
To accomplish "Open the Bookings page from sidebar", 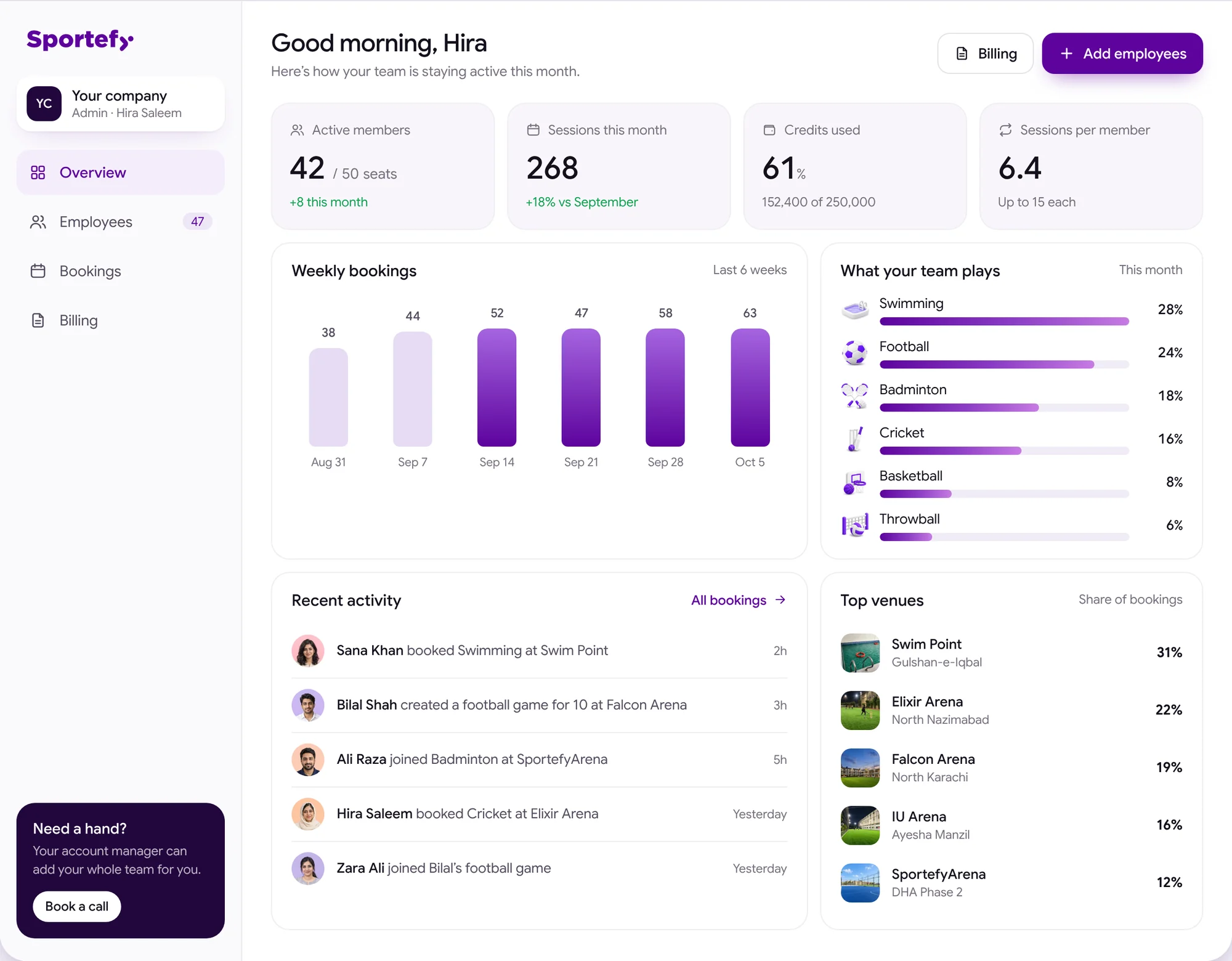I will point(121,271).
